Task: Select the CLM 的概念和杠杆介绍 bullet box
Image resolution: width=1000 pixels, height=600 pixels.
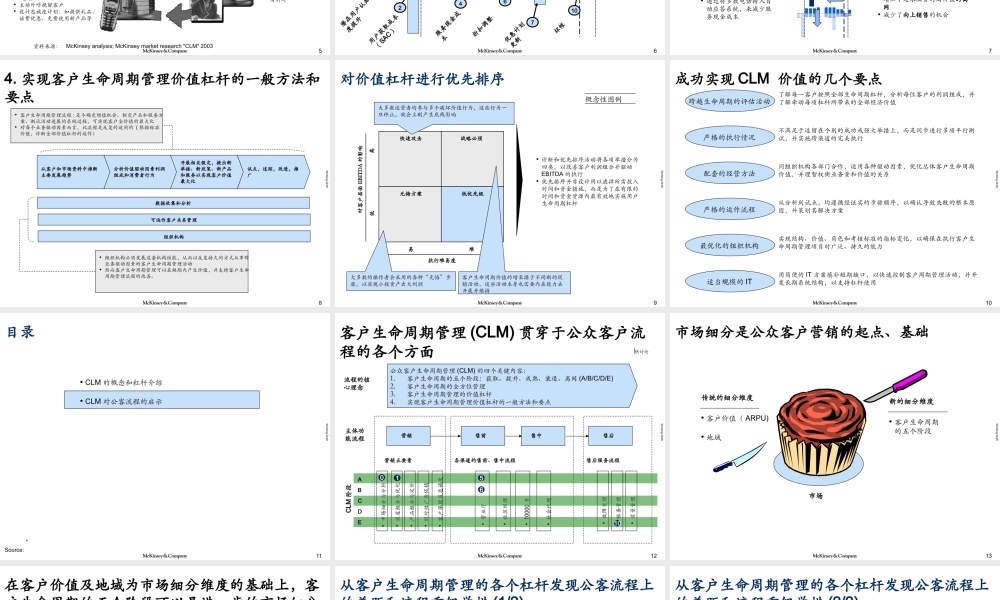Action: click(x=122, y=382)
